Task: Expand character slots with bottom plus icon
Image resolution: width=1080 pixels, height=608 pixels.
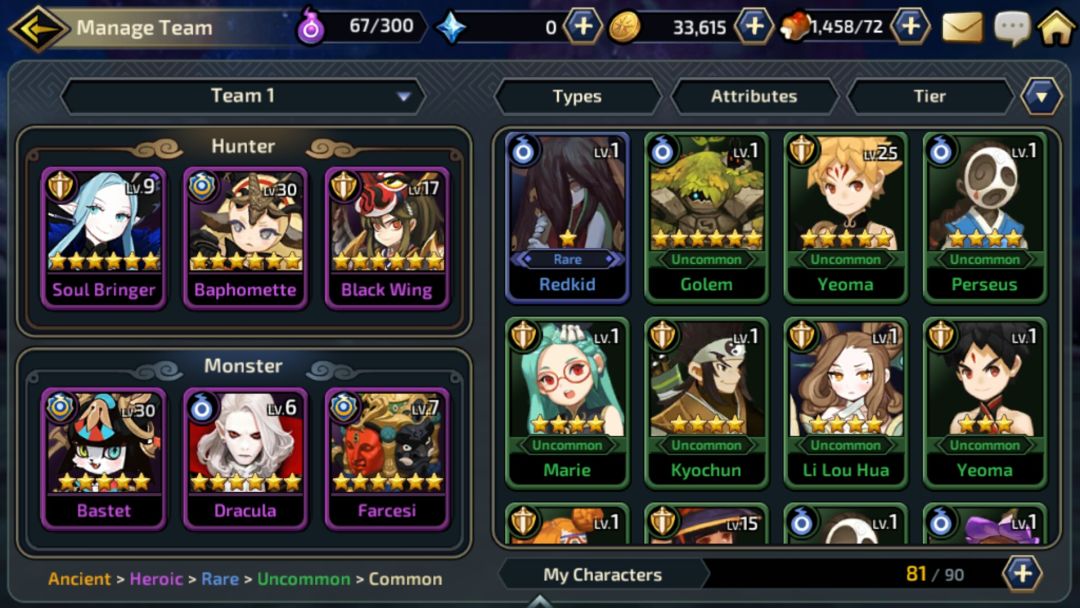Action: pyautogui.click(x=1021, y=573)
